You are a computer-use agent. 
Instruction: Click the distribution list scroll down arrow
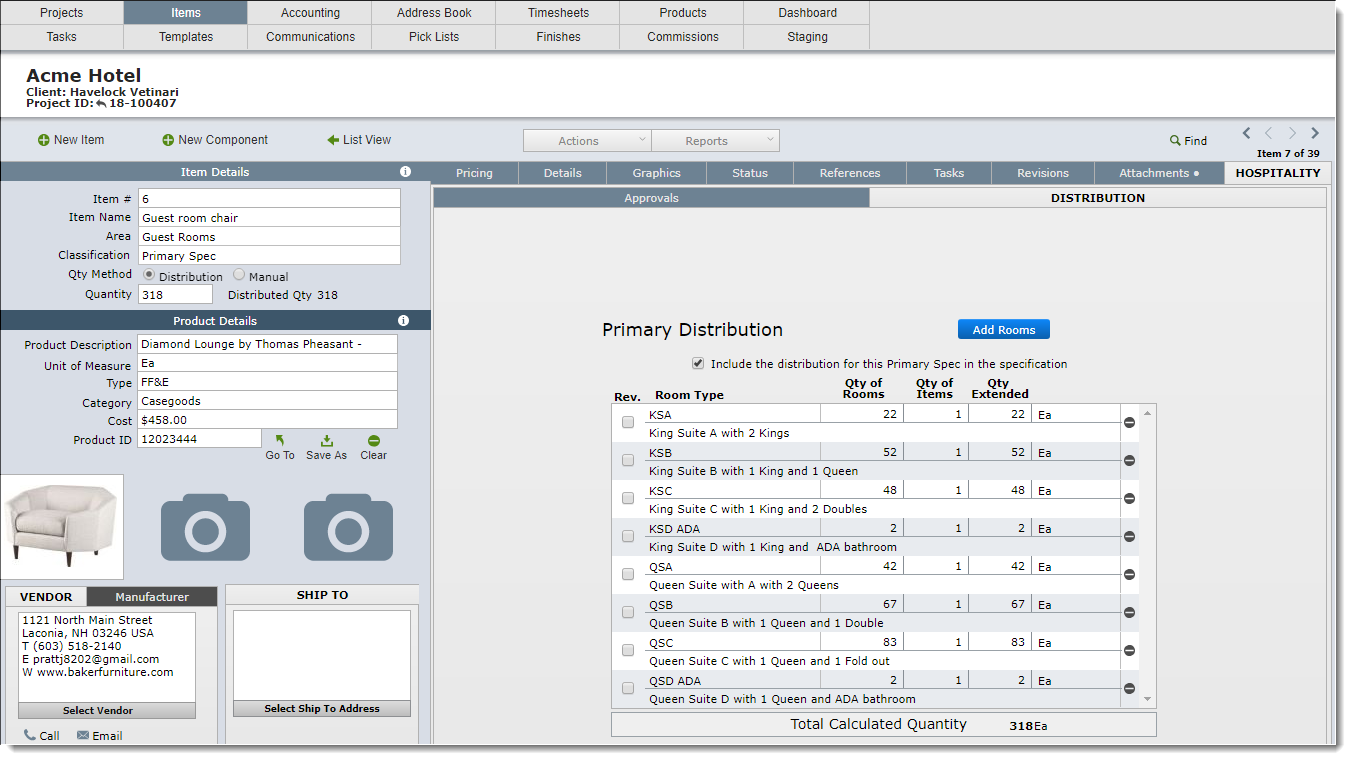pyautogui.click(x=1147, y=700)
